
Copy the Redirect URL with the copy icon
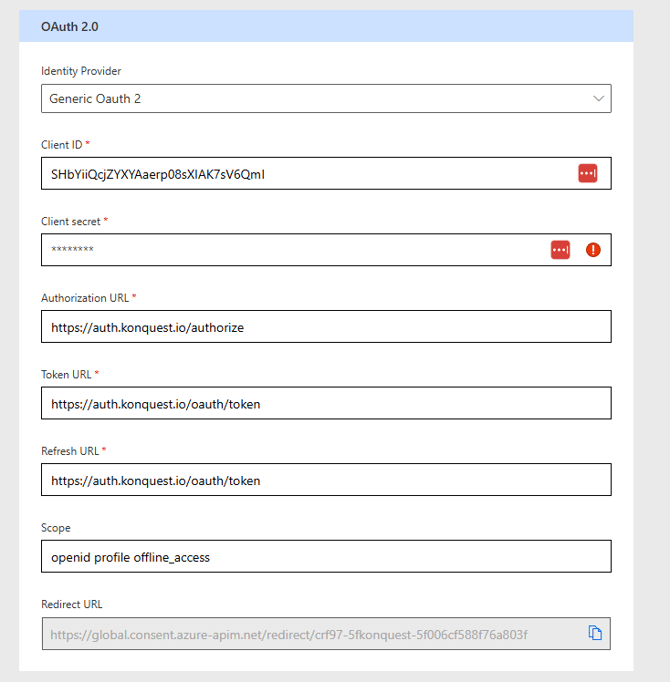click(x=595, y=632)
